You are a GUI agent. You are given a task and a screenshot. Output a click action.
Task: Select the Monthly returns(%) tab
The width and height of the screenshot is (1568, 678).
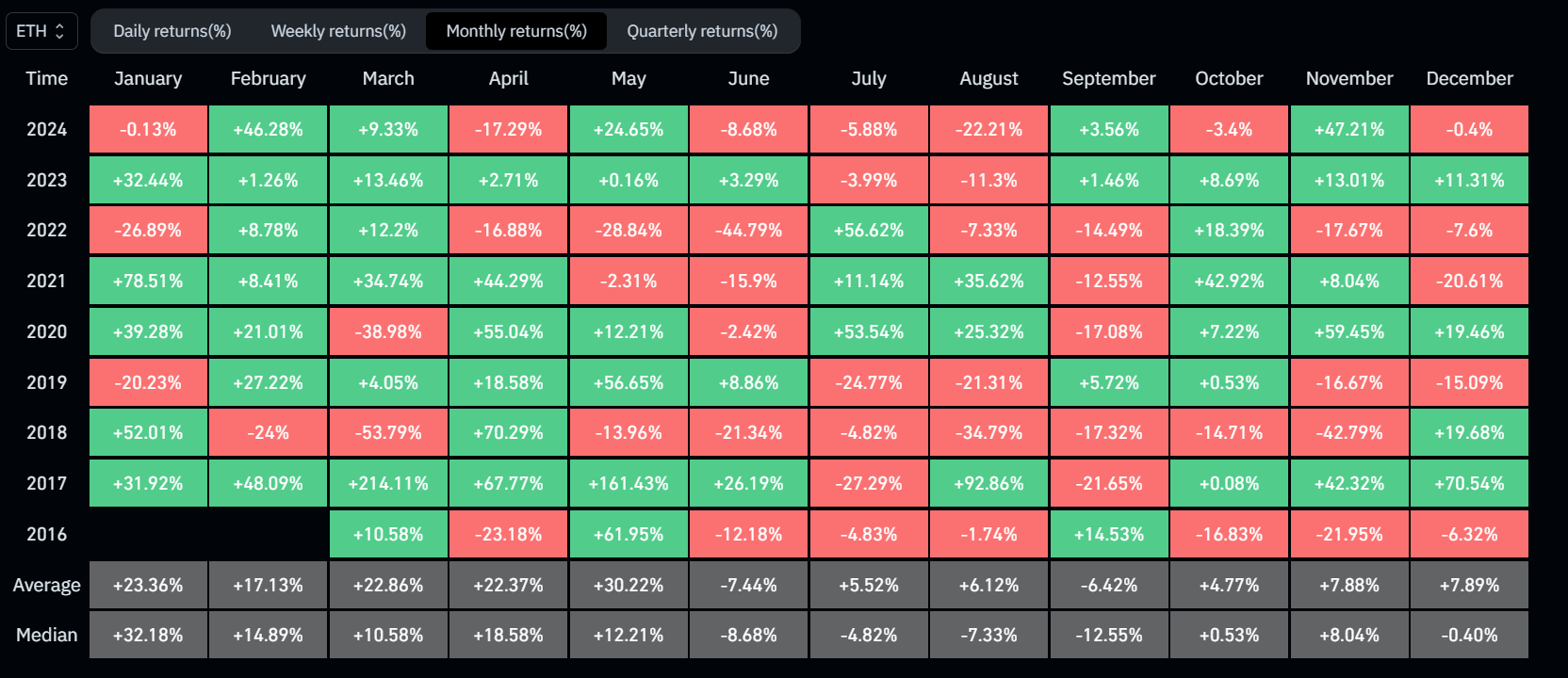516,31
